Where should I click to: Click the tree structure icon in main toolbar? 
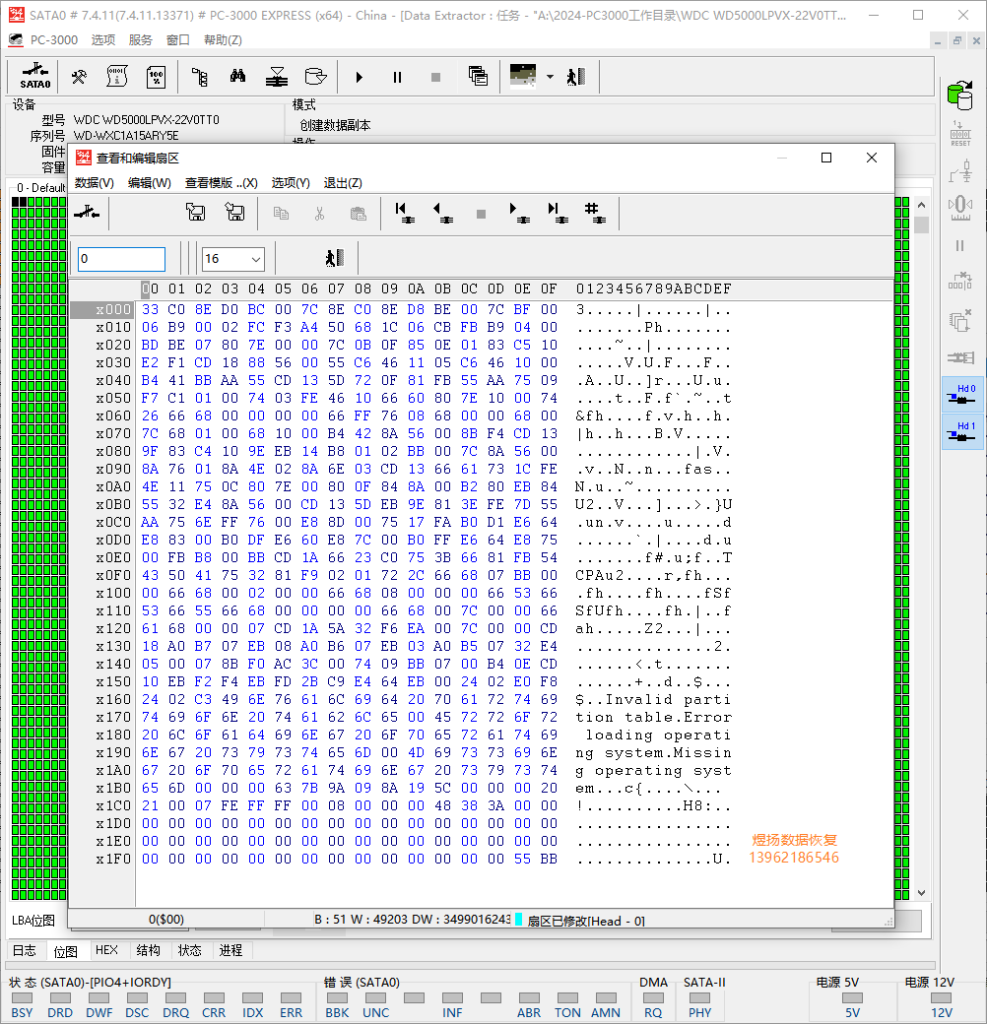coord(200,77)
